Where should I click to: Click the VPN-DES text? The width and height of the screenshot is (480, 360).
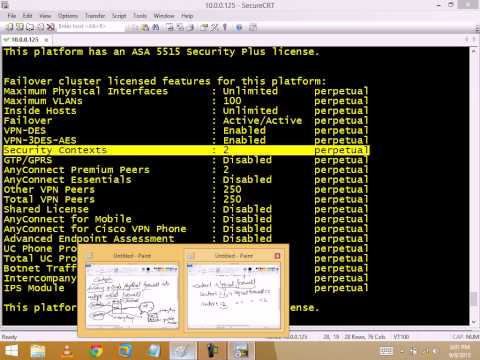(x=25, y=130)
